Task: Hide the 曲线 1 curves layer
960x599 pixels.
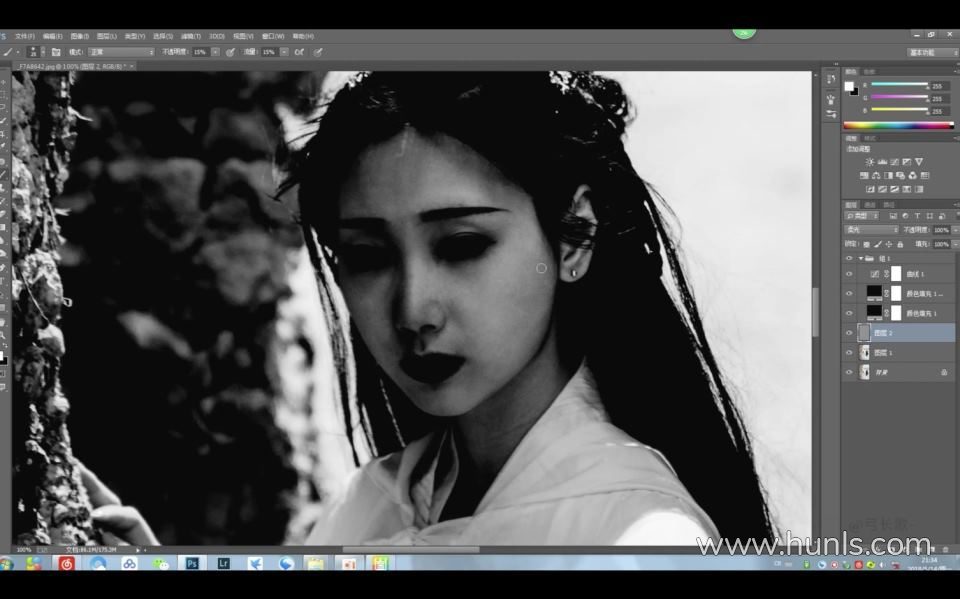Action: pyautogui.click(x=849, y=274)
